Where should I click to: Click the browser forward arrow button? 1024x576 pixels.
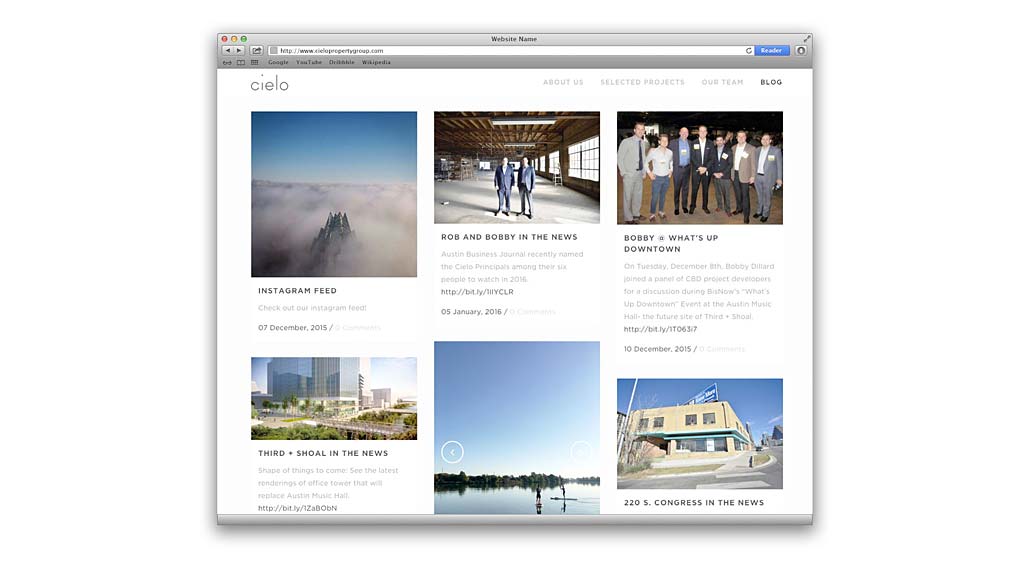pos(238,50)
